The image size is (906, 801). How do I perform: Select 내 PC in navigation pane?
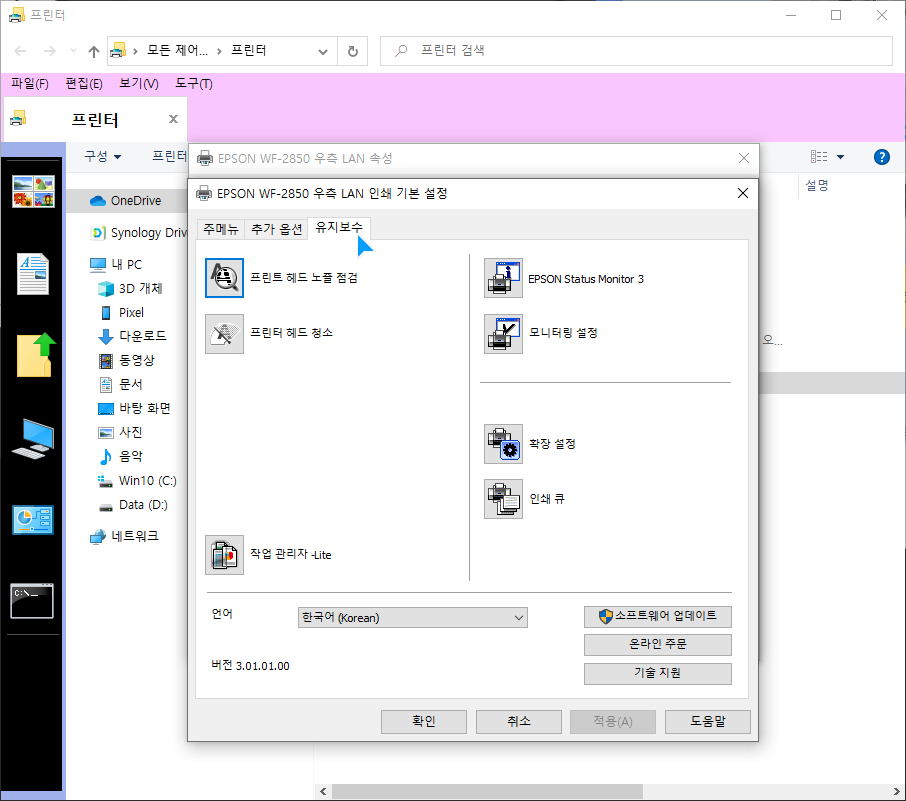pos(116,265)
